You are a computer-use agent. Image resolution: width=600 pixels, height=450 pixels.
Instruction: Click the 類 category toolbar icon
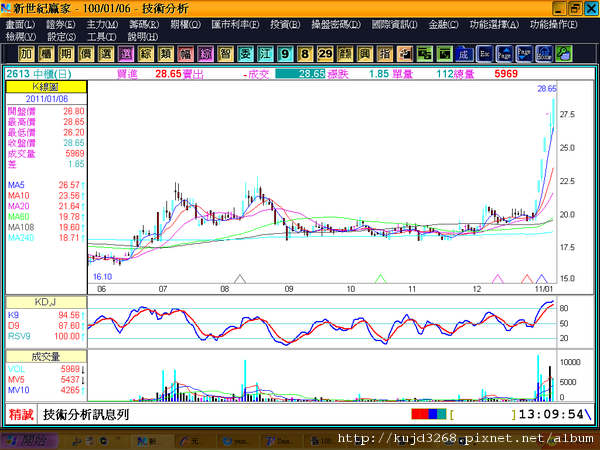pyautogui.click(x=165, y=54)
